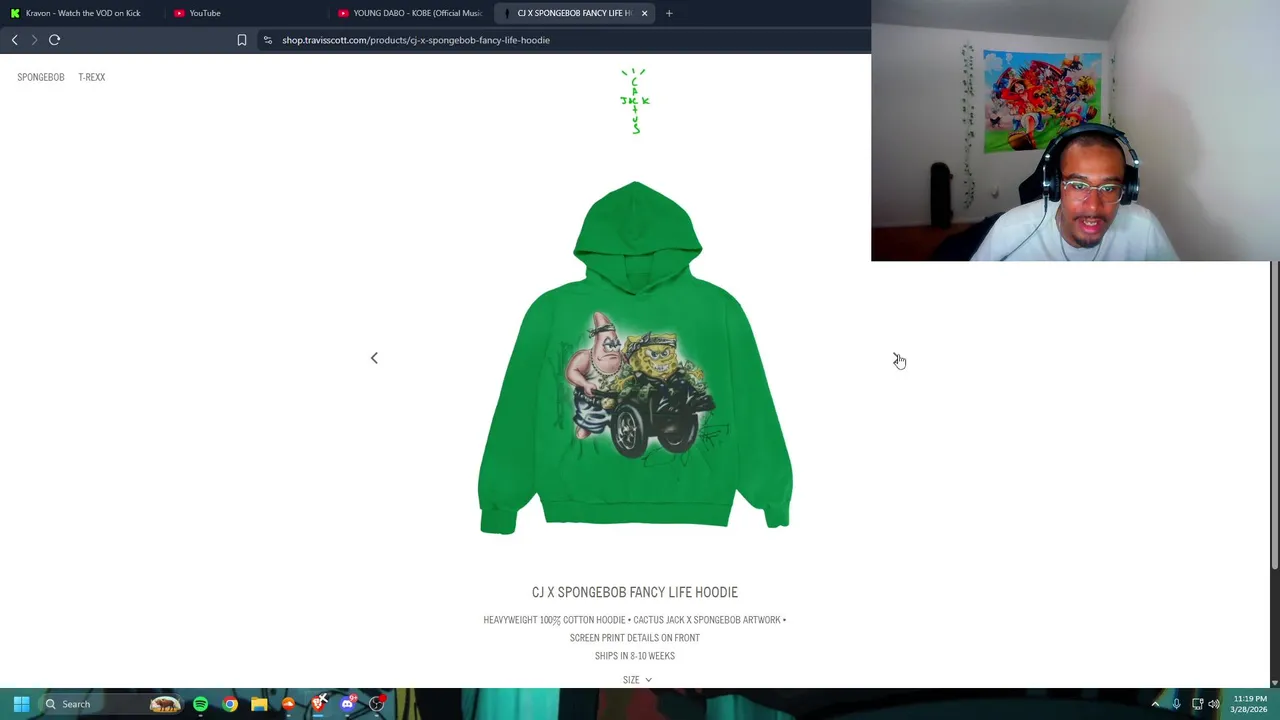Switch to the YOUNG DABO - KOBE tab
Image resolution: width=1280 pixels, height=720 pixels.
coord(410,13)
